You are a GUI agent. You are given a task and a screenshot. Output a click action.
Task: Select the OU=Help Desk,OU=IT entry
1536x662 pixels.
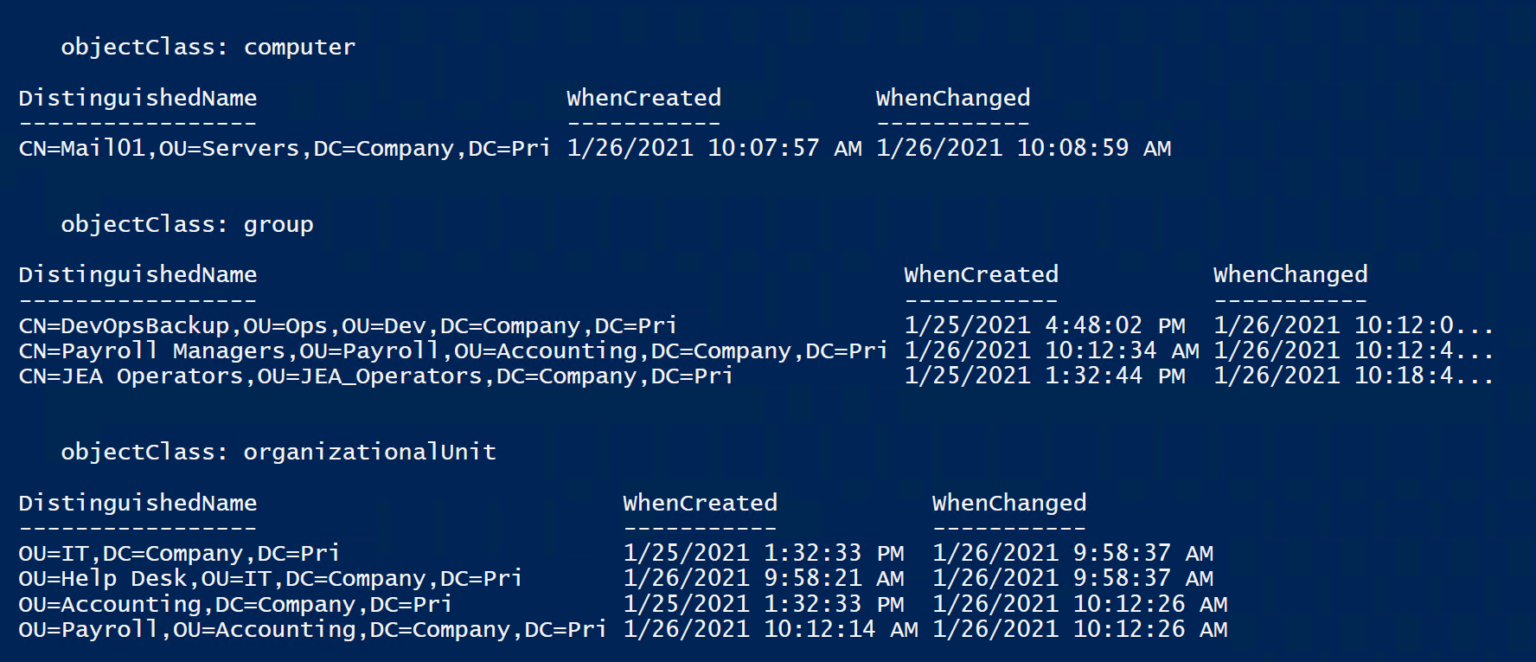(x=270, y=578)
